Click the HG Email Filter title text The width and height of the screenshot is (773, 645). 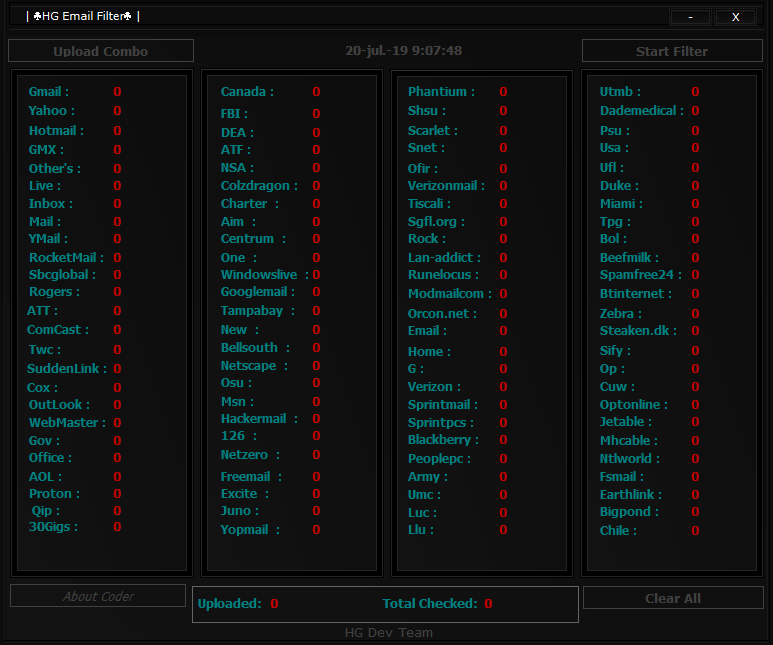[x=83, y=16]
